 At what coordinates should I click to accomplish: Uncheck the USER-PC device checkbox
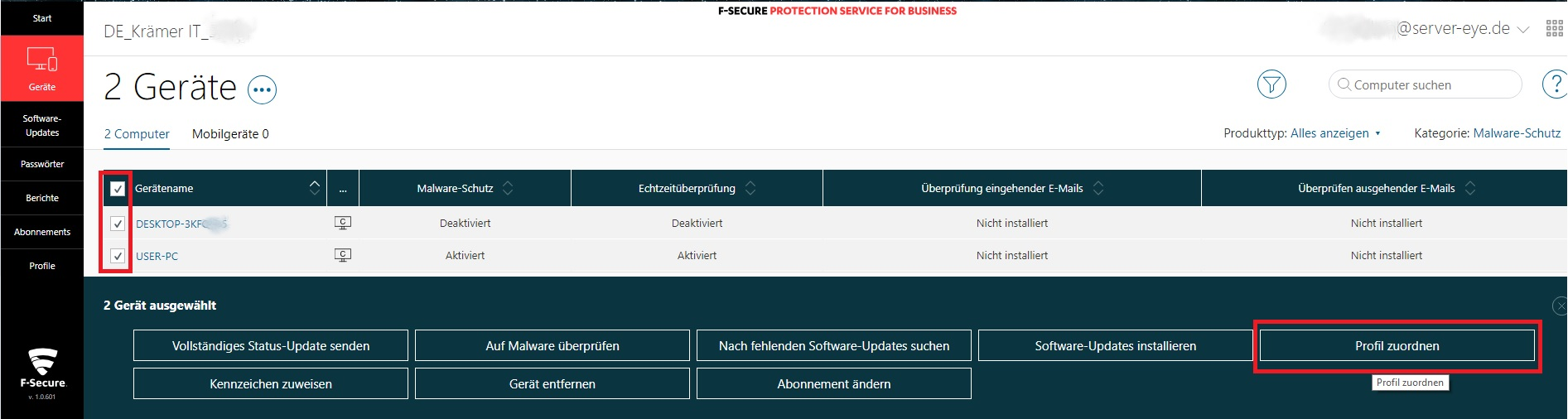(118, 256)
